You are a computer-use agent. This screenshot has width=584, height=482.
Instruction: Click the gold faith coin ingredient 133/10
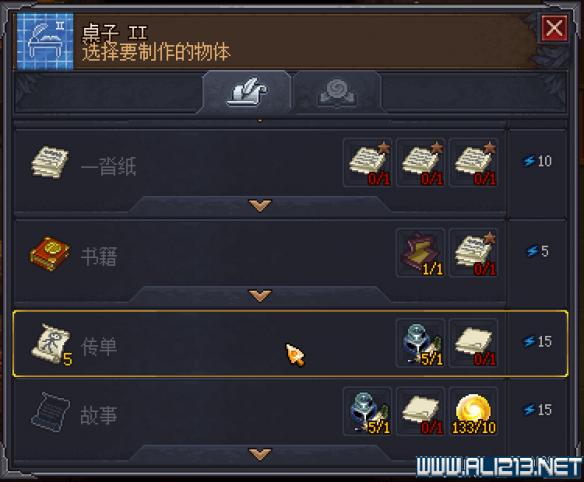point(474,412)
